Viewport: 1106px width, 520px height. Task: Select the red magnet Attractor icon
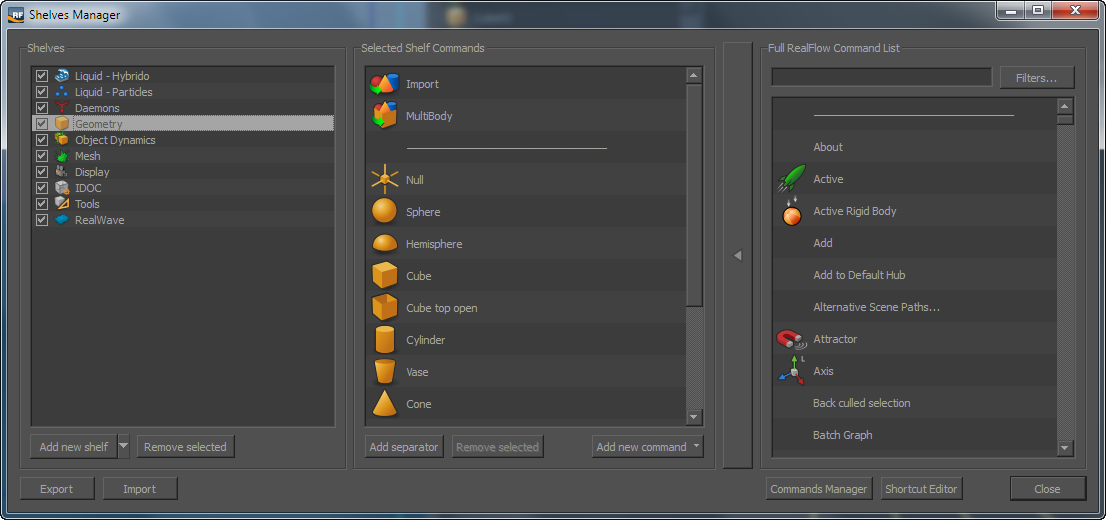(x=791, y=340)
